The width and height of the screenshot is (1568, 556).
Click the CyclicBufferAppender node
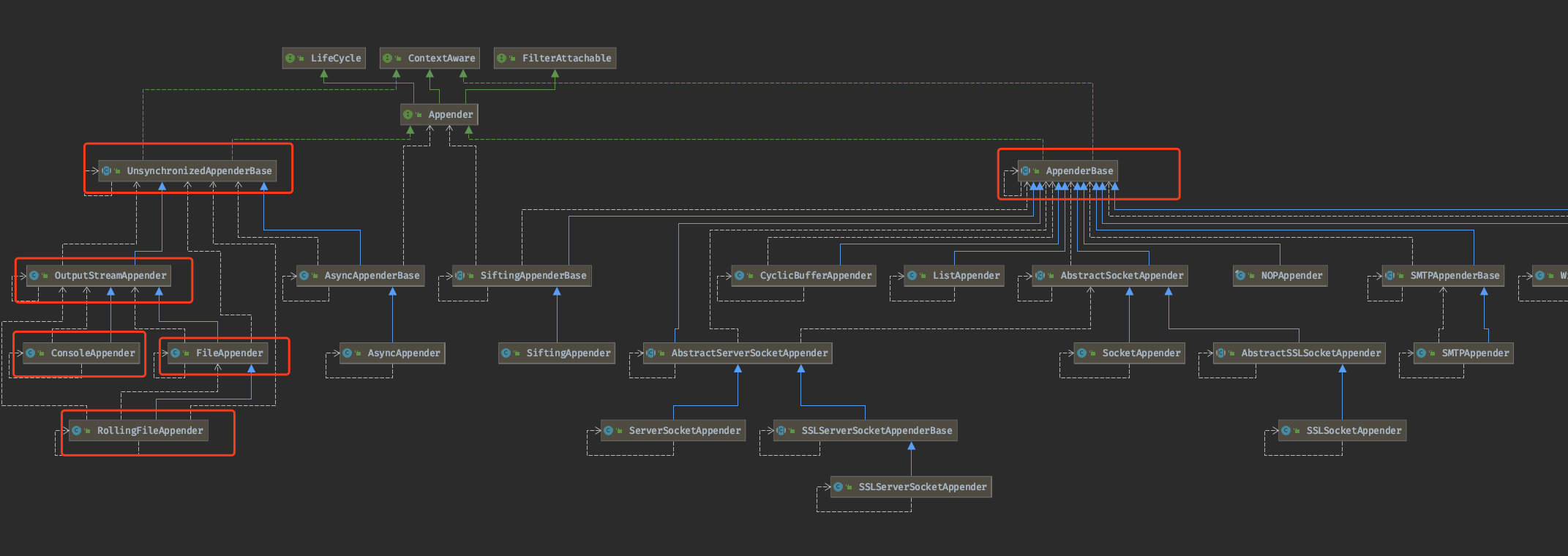(803, 276)
